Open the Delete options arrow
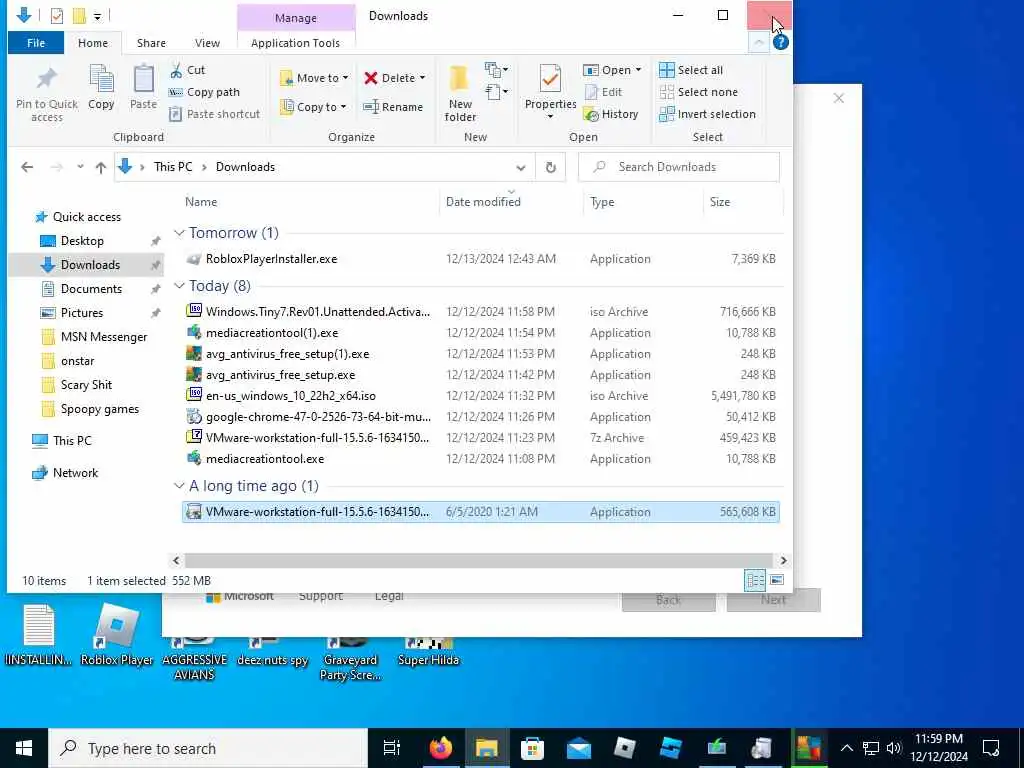The height and width of the screenshot is (768, 1024). [423, 78]
